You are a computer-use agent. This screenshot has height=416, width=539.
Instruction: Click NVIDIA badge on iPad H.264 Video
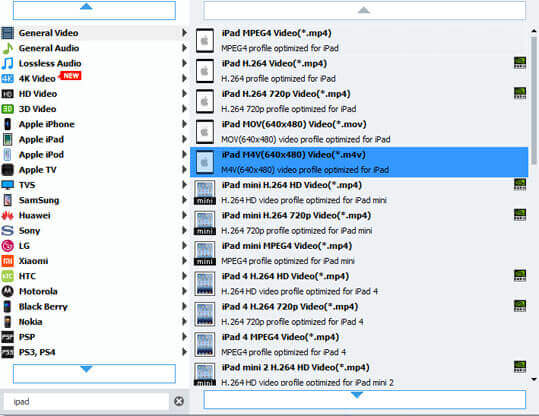coord(520,63)
